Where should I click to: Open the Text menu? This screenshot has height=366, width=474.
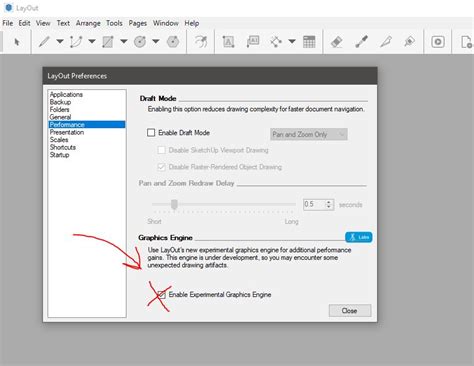click(63, 23)
